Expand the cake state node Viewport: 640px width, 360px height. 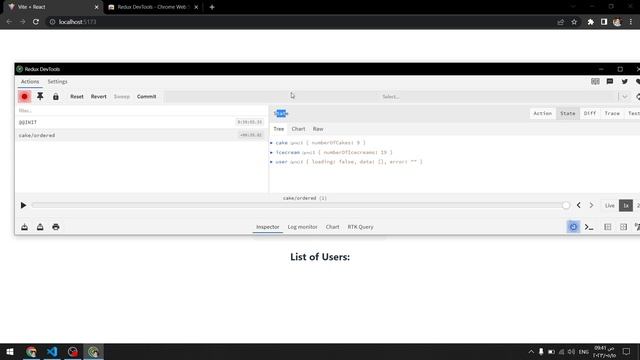[x=271, y=143]
